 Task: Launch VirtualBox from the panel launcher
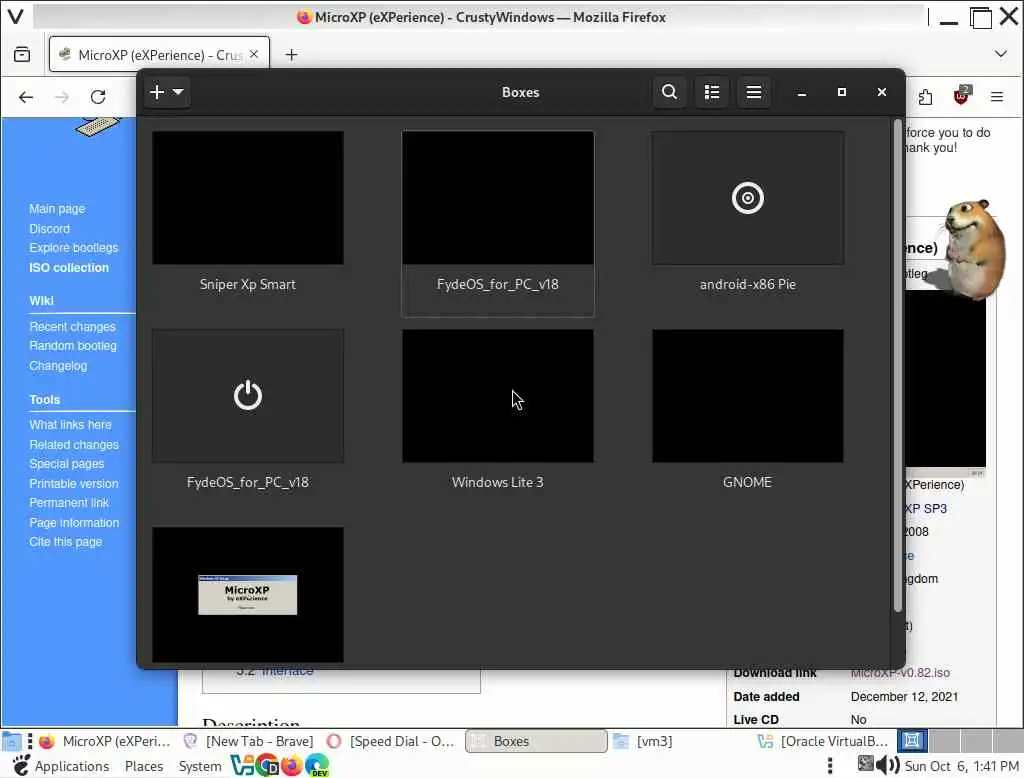point(243,765)
